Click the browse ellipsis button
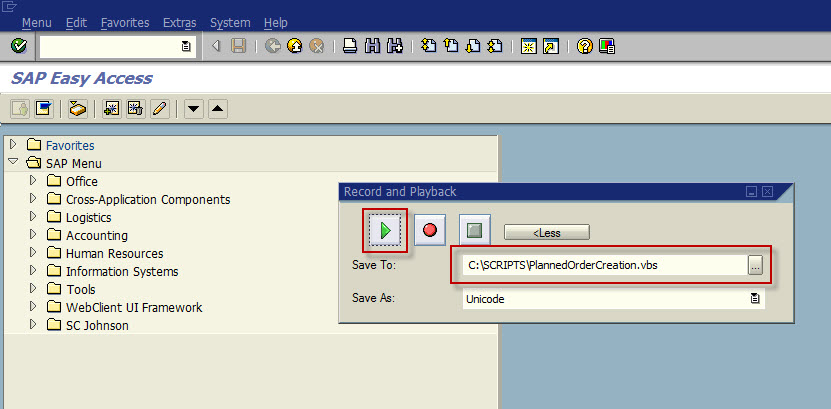Image resolution: width=831 pixels, height=409 pixels. (756, 265)
